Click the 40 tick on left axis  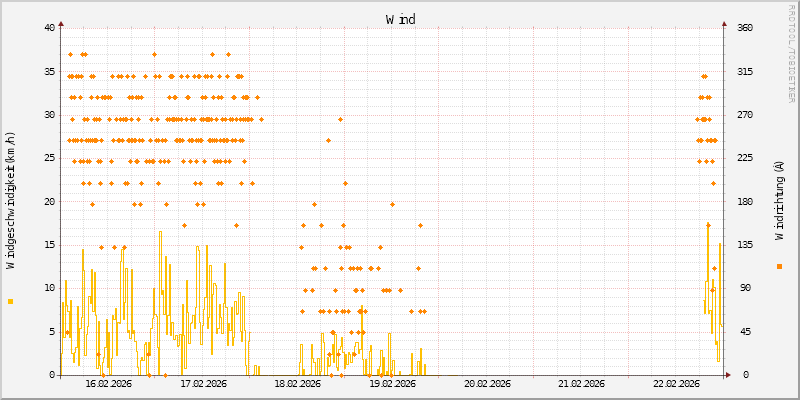(50, 28)
